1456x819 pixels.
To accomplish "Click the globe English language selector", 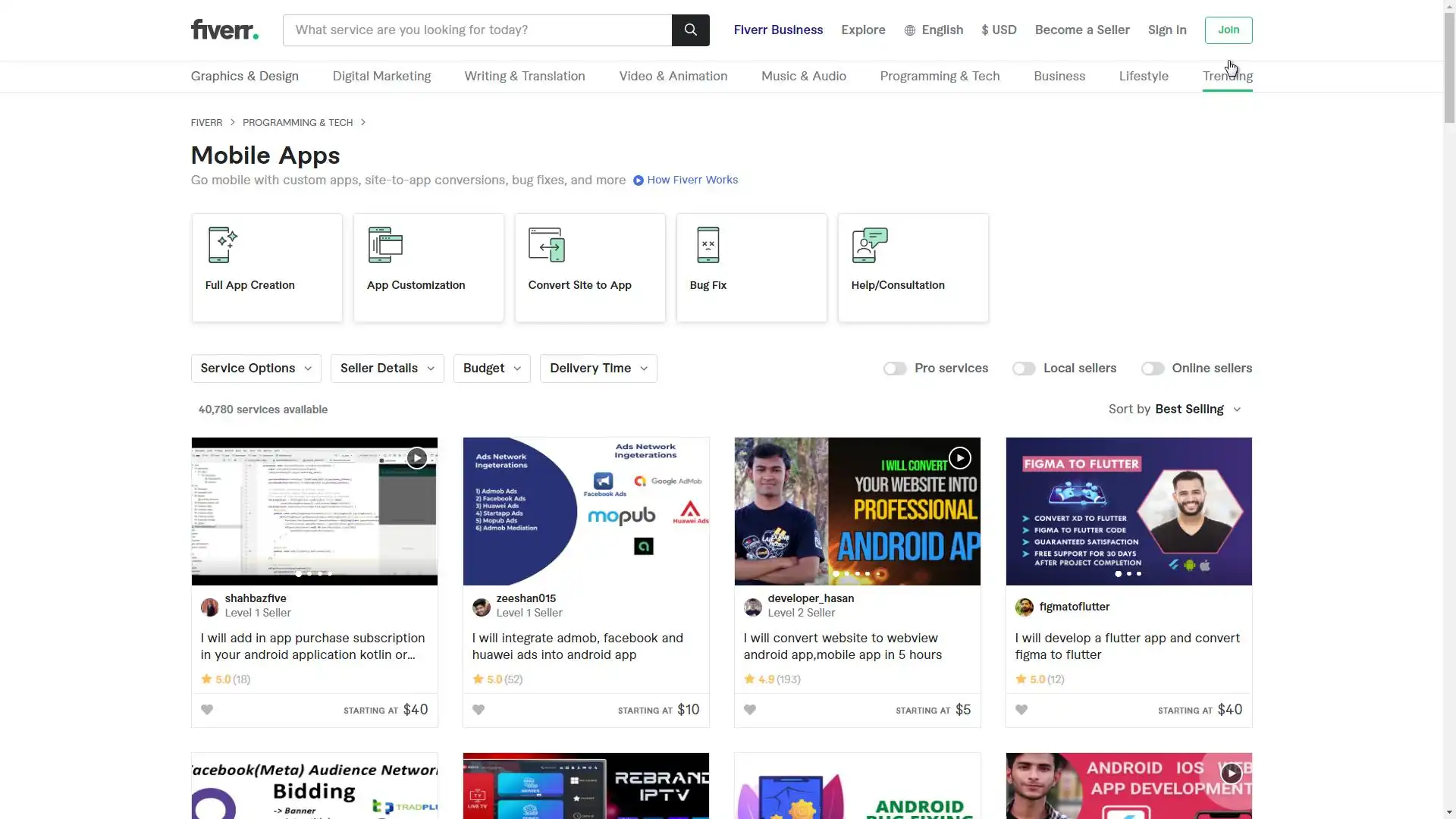I will pos(934,30).
